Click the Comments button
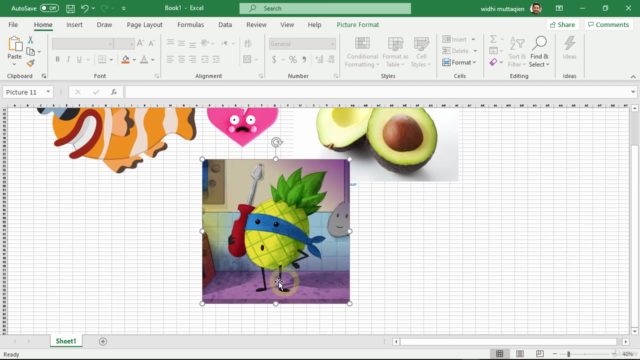640x360 pixels. [608, 25]
